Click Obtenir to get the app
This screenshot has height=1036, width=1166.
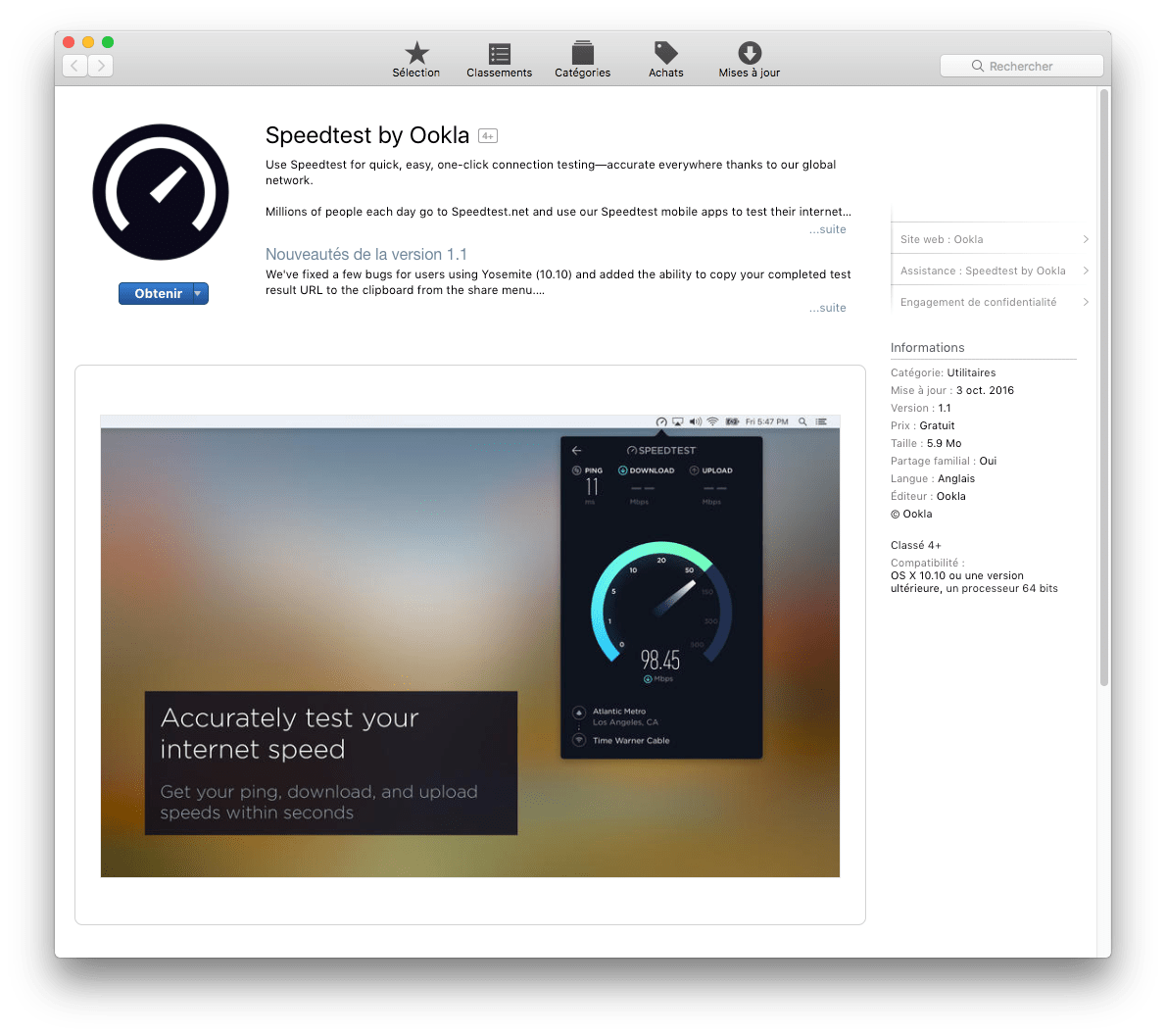[157, 293]
